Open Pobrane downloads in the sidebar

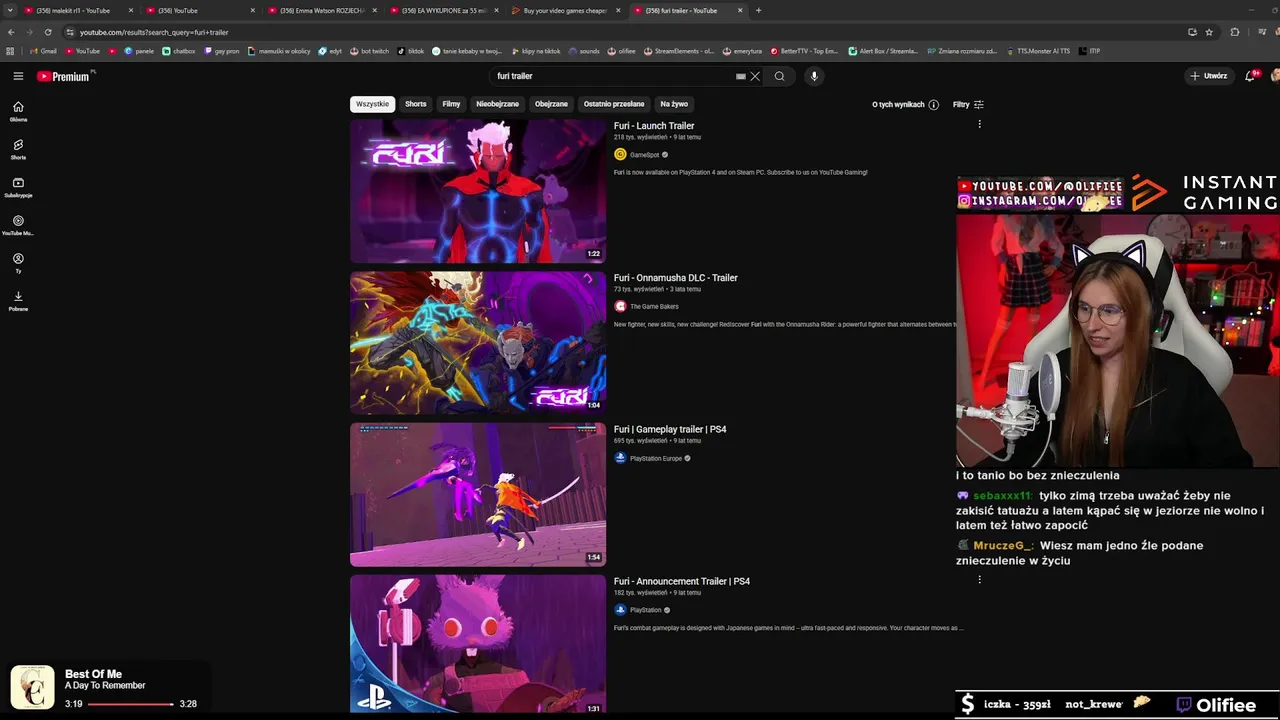pyautogui.click(x=18, y=301)
